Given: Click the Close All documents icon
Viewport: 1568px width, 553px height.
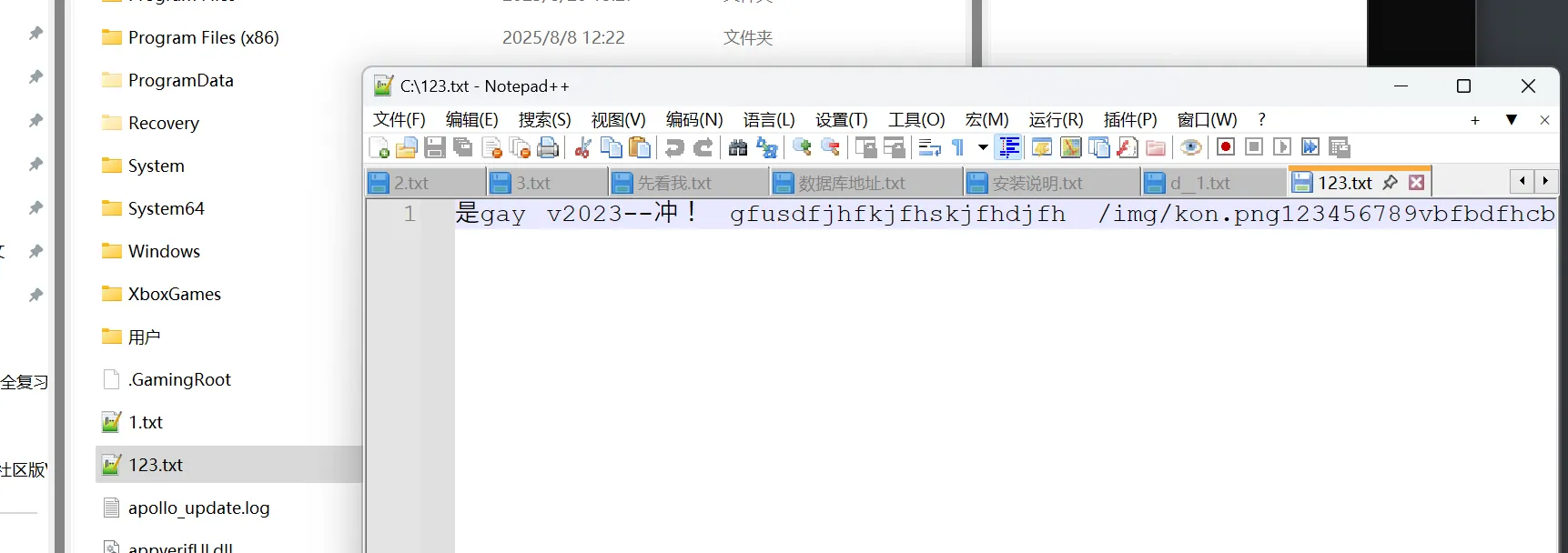Looking at the screenshot, I should (x=521, y=147).
